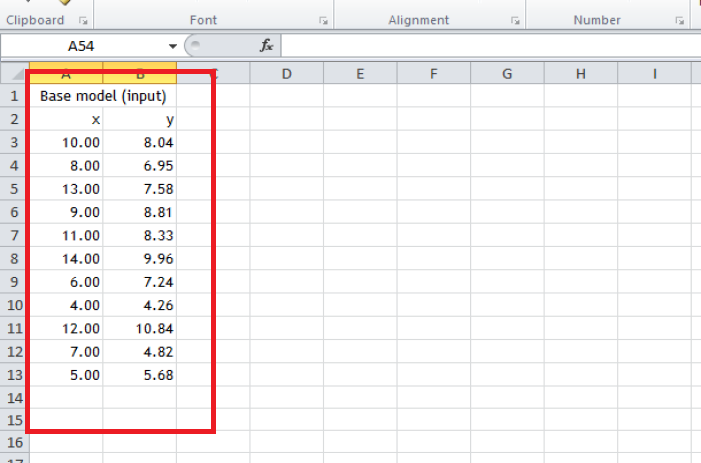Select row 5 header
This screenshot has height=463, width=701.
14,189
